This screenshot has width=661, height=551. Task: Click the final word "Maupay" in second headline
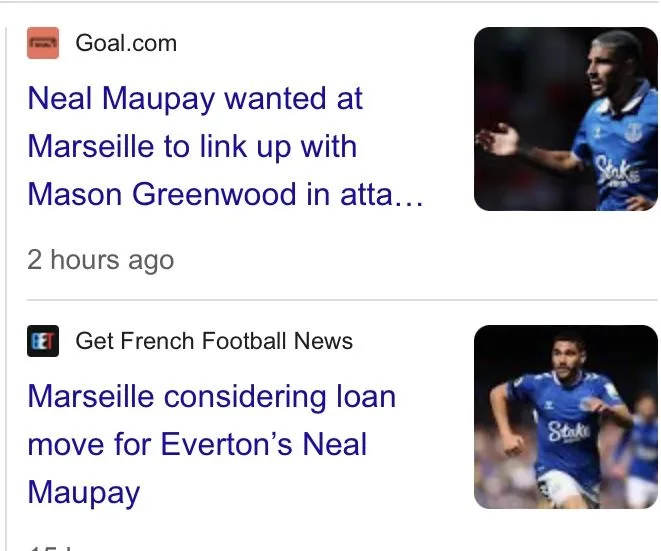coord(83,492)
